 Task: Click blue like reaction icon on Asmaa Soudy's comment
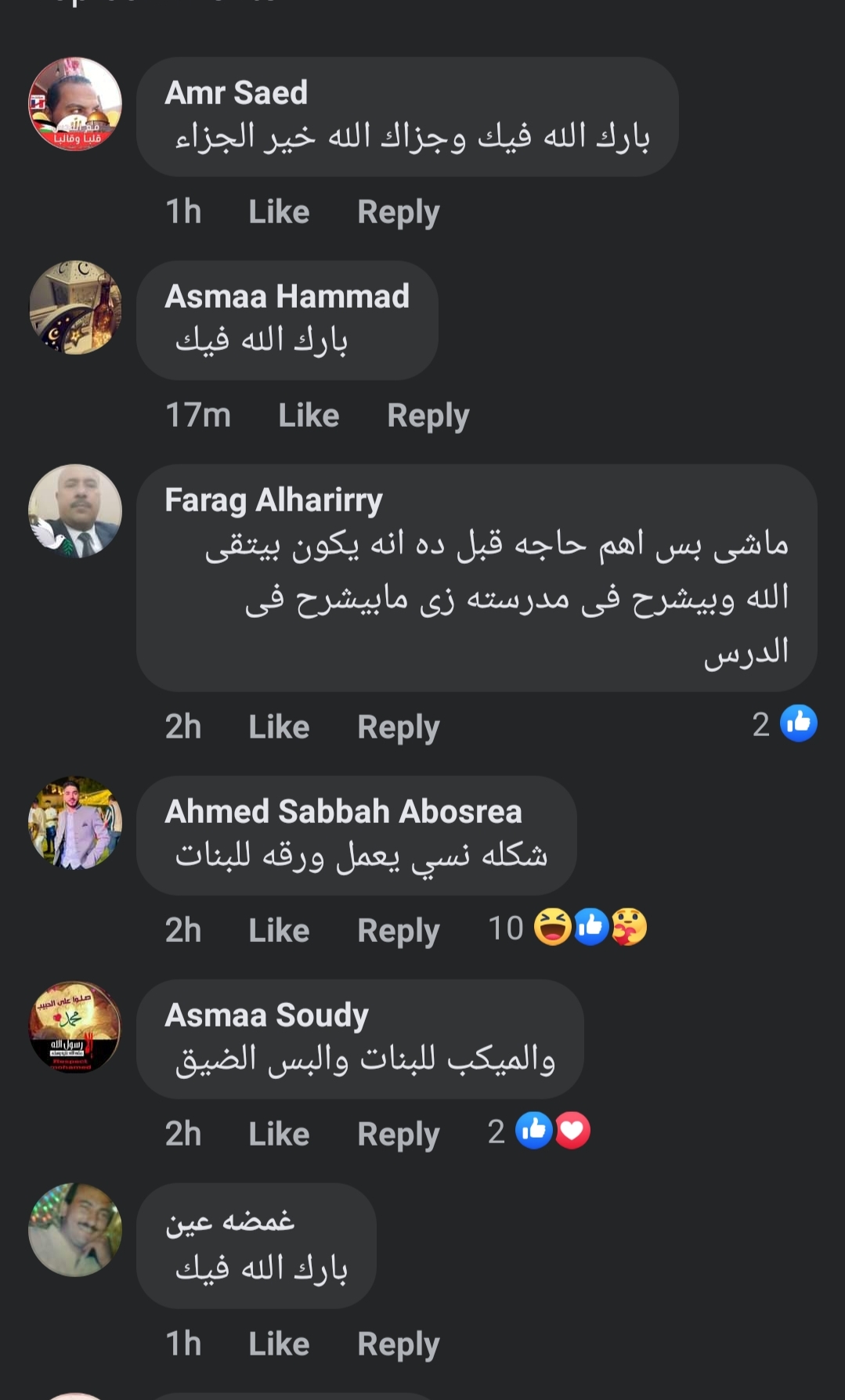click(535, 1131)
